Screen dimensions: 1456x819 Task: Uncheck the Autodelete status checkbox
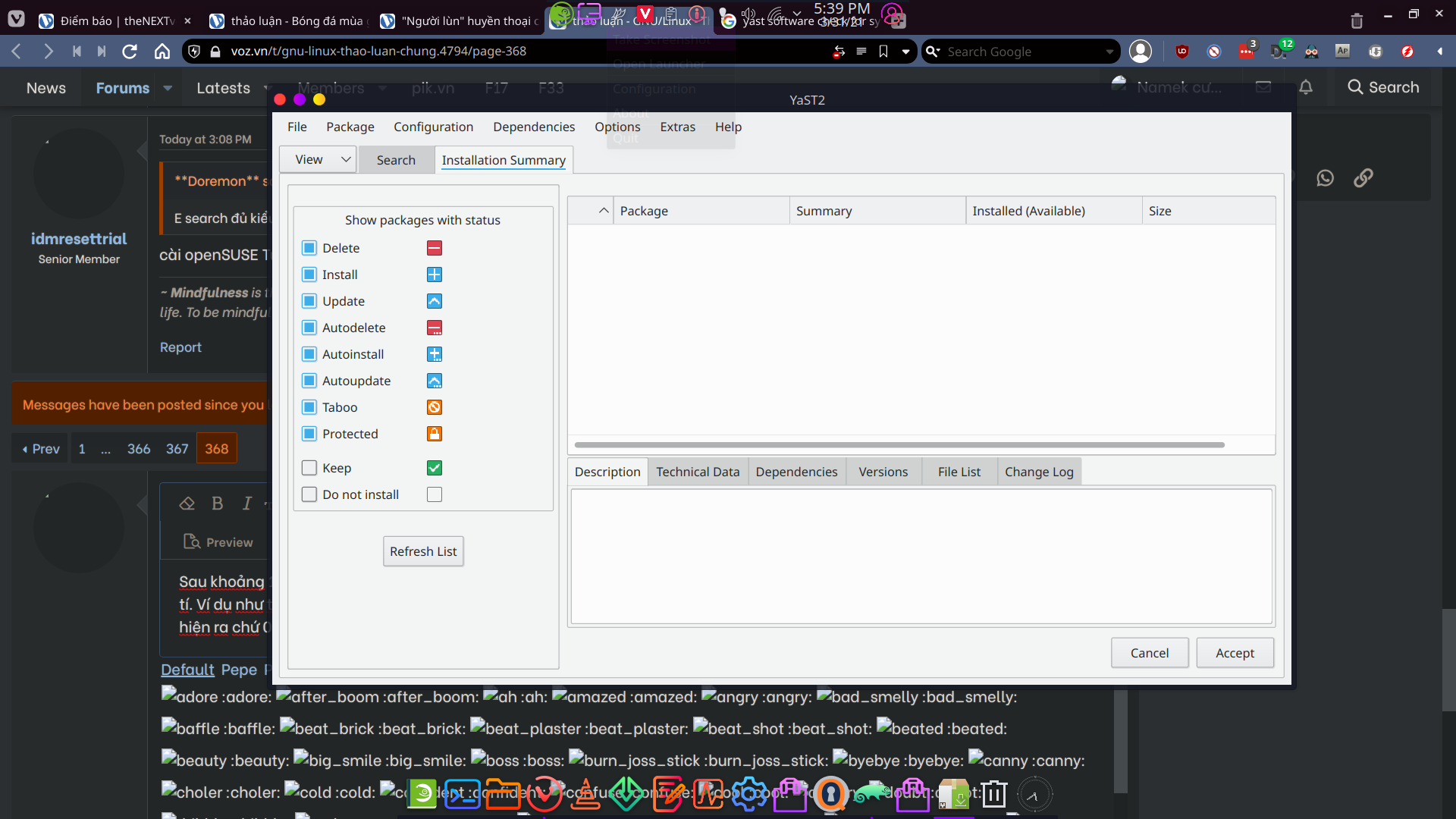309,328
